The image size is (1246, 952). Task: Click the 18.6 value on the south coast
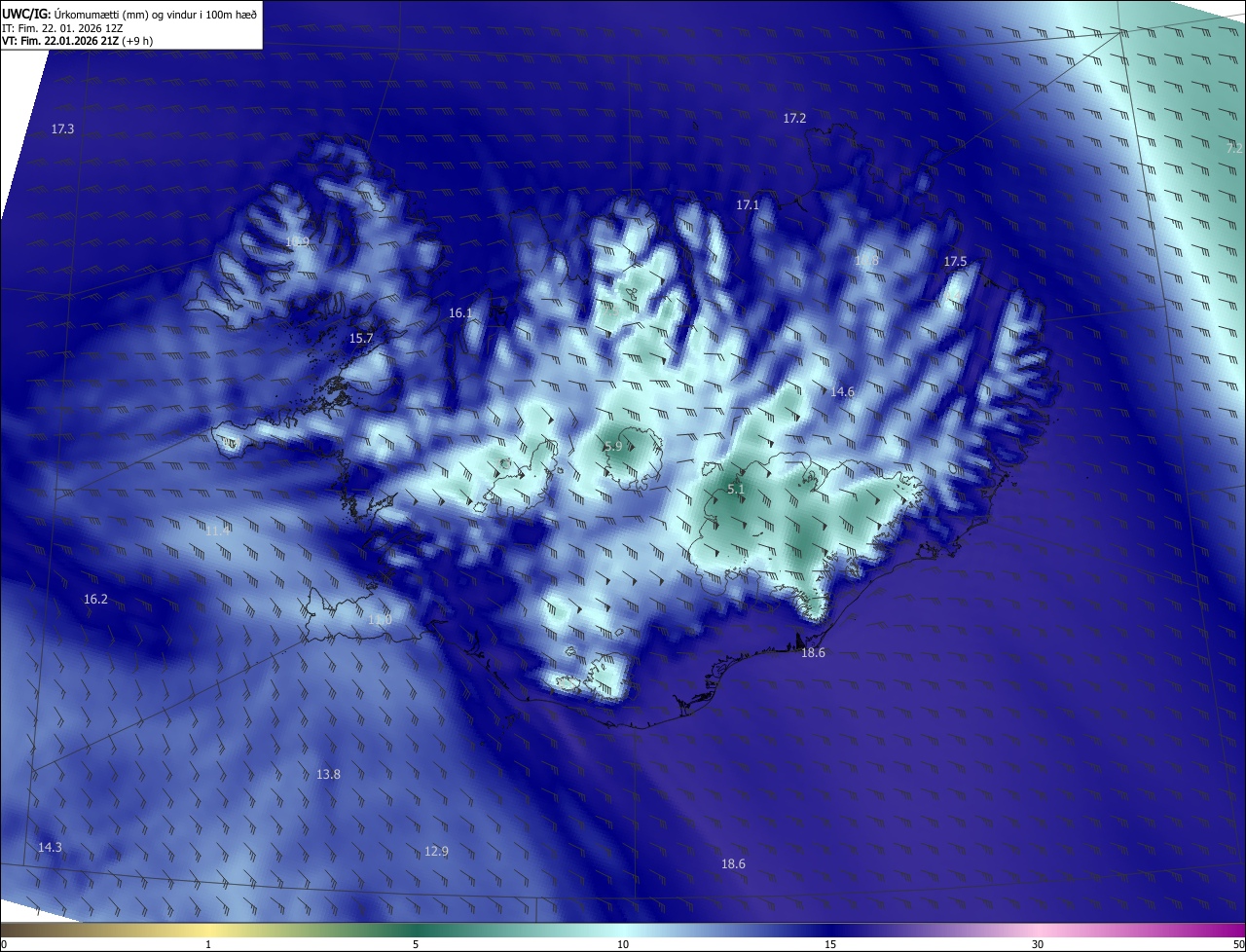(813, 652)
